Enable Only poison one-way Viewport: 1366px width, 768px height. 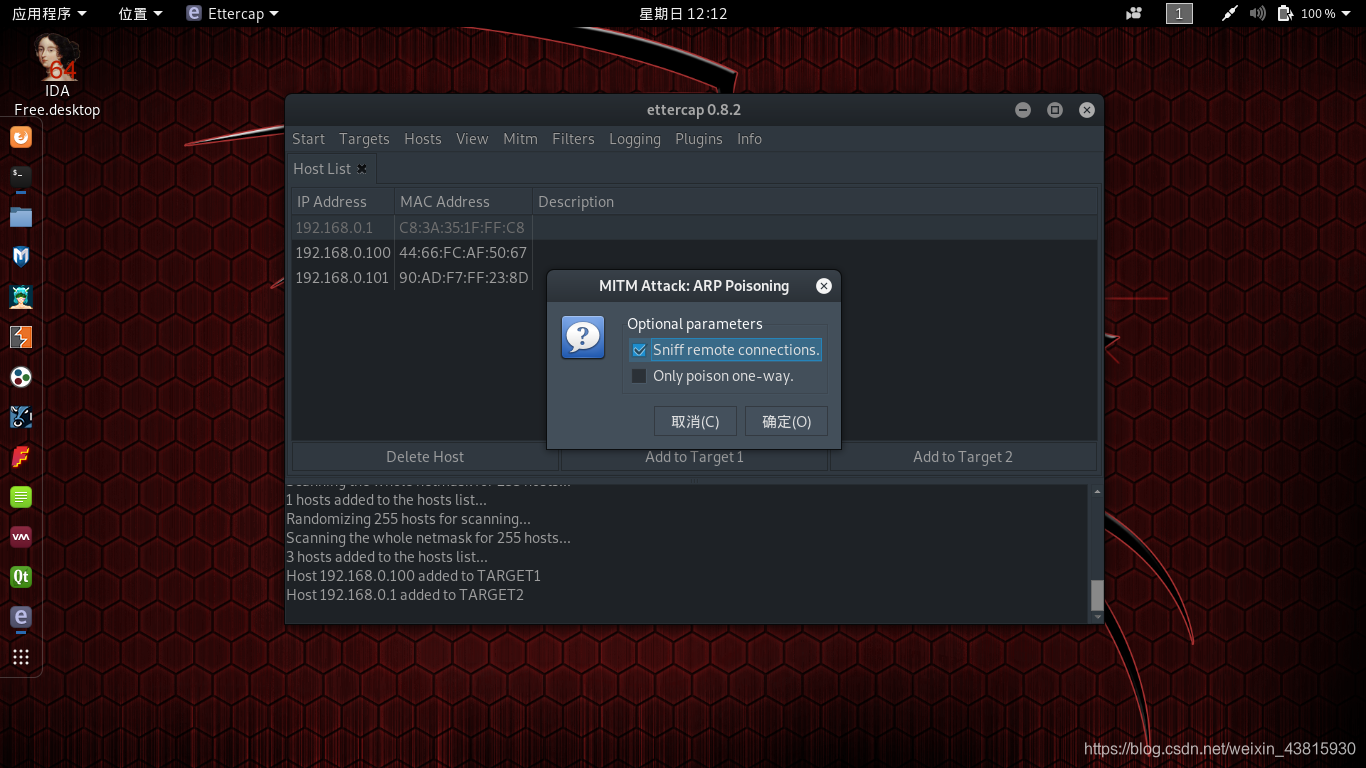639,376
